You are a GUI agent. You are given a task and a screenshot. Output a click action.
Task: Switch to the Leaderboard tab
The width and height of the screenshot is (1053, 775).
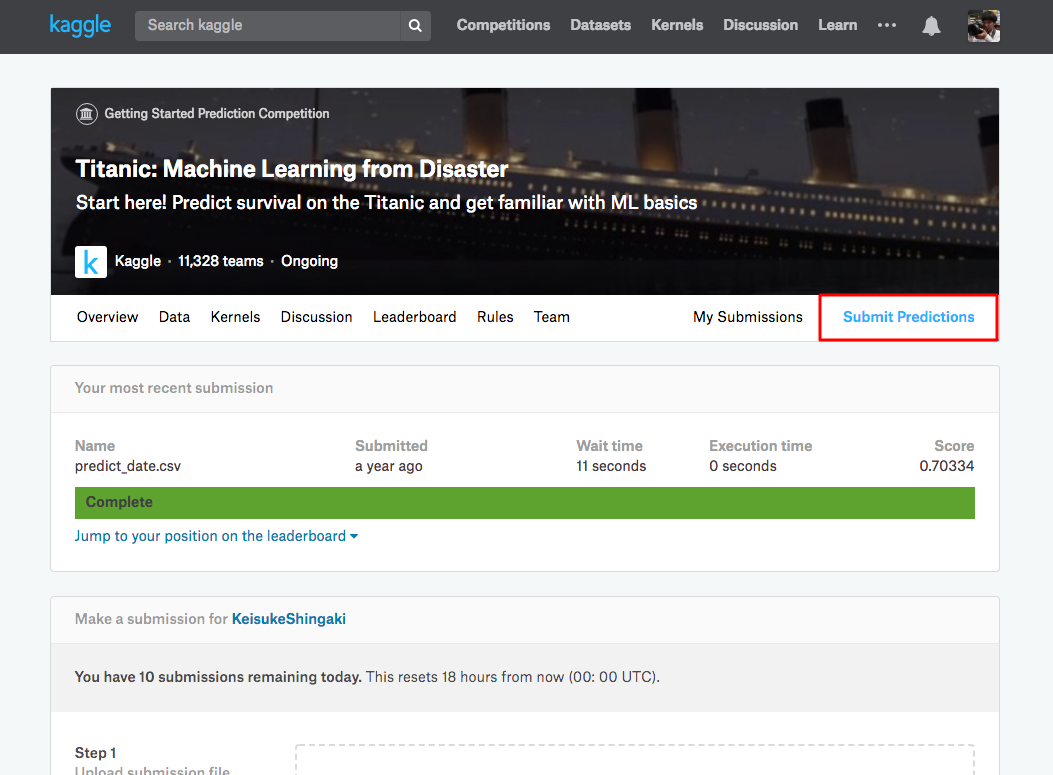(414, 317)
